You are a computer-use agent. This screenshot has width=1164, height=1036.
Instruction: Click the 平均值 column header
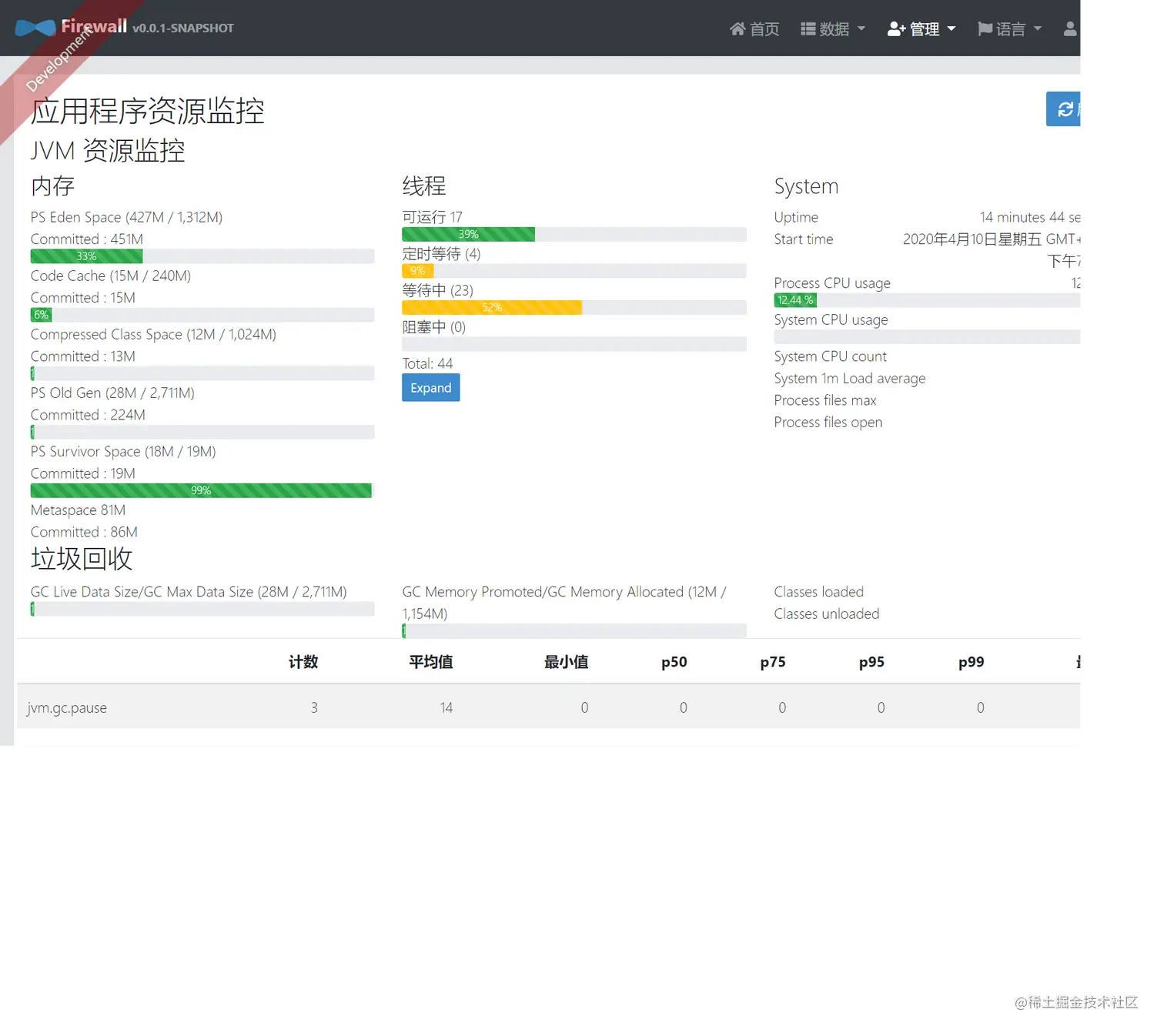point(431,662)
